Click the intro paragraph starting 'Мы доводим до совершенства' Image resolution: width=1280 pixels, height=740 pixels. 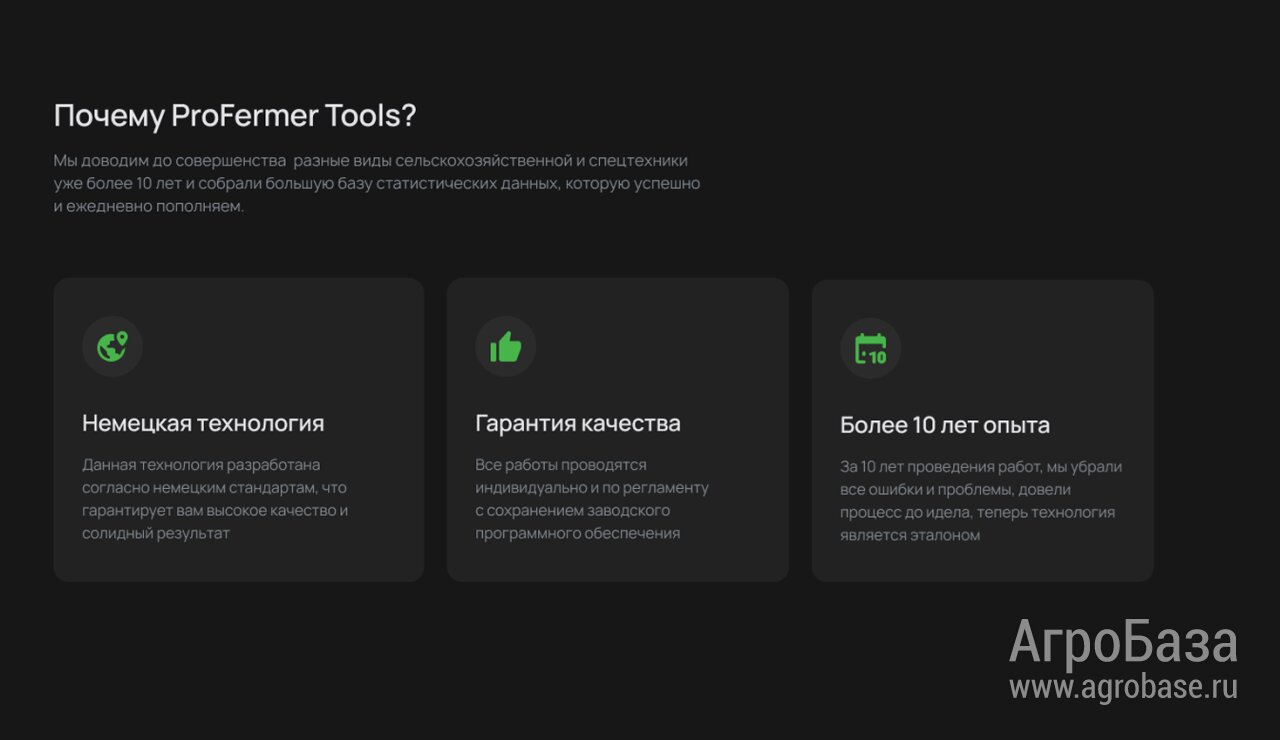coord(377,183)
